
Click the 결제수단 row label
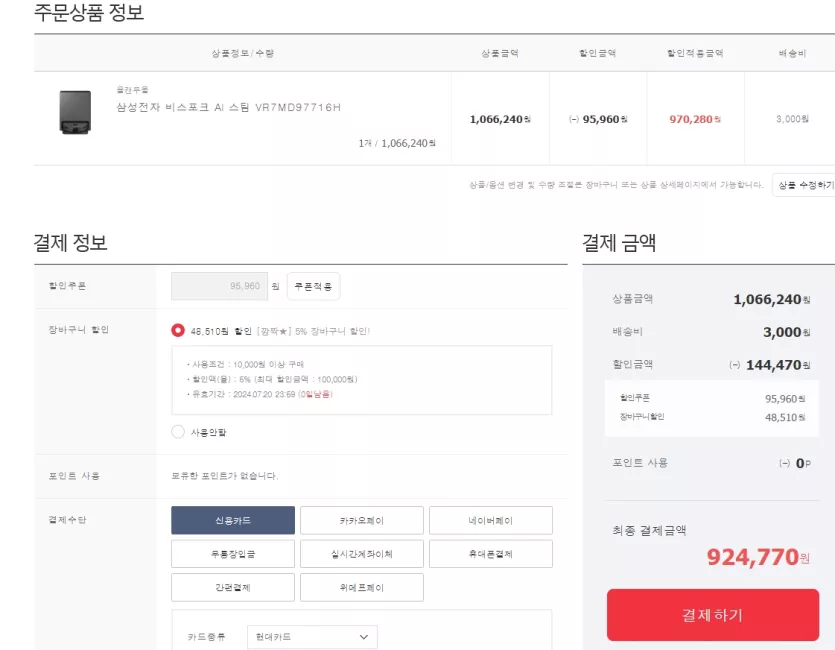(x=67, y=519)
